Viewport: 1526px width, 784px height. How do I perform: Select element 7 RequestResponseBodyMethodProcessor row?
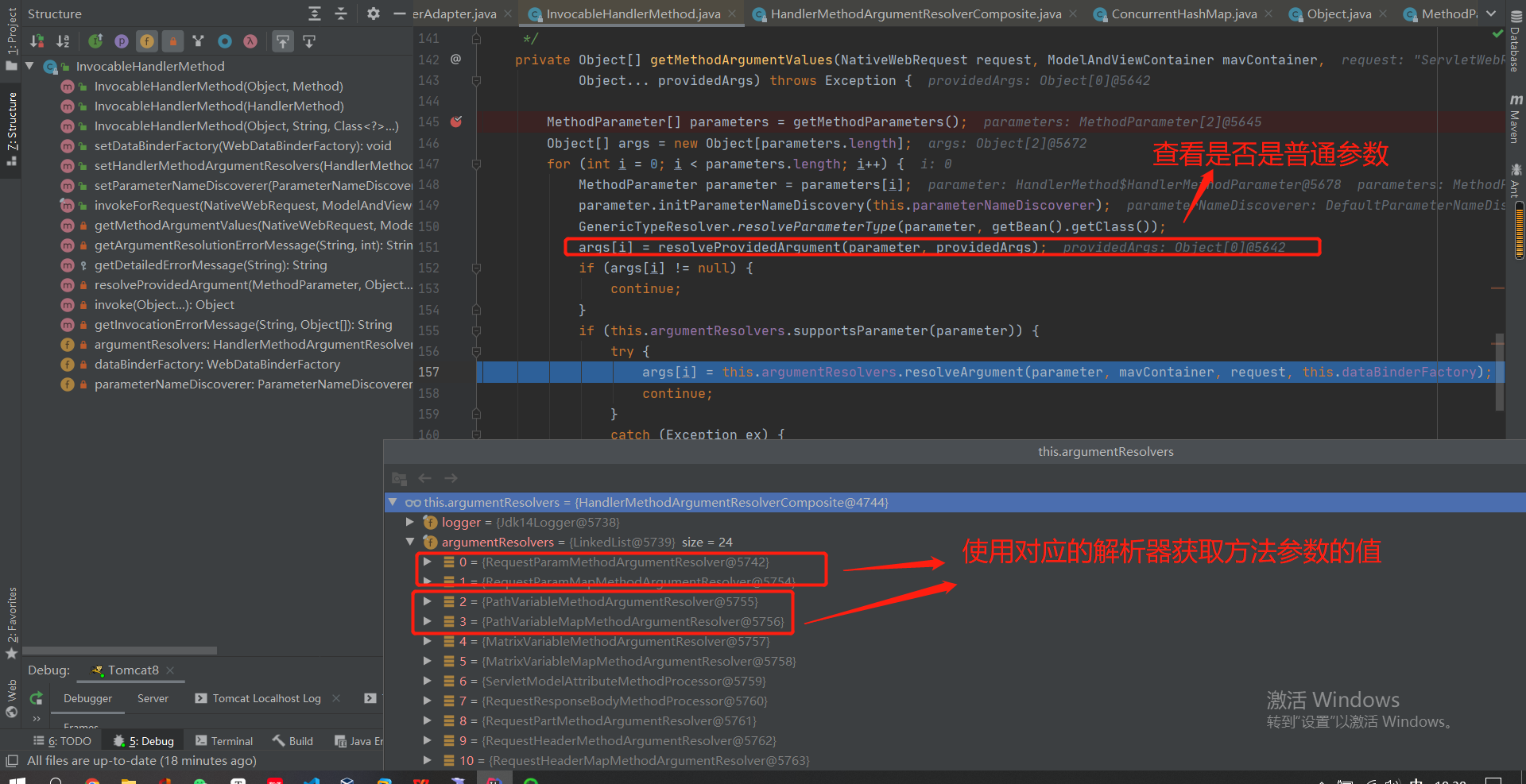954,701
